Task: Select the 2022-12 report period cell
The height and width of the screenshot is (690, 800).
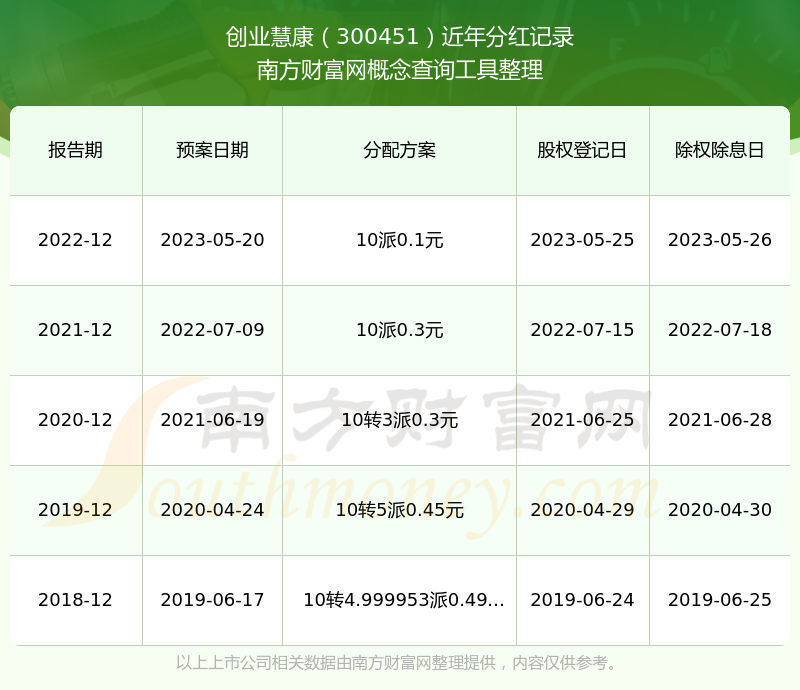Action: coord(76,240)
